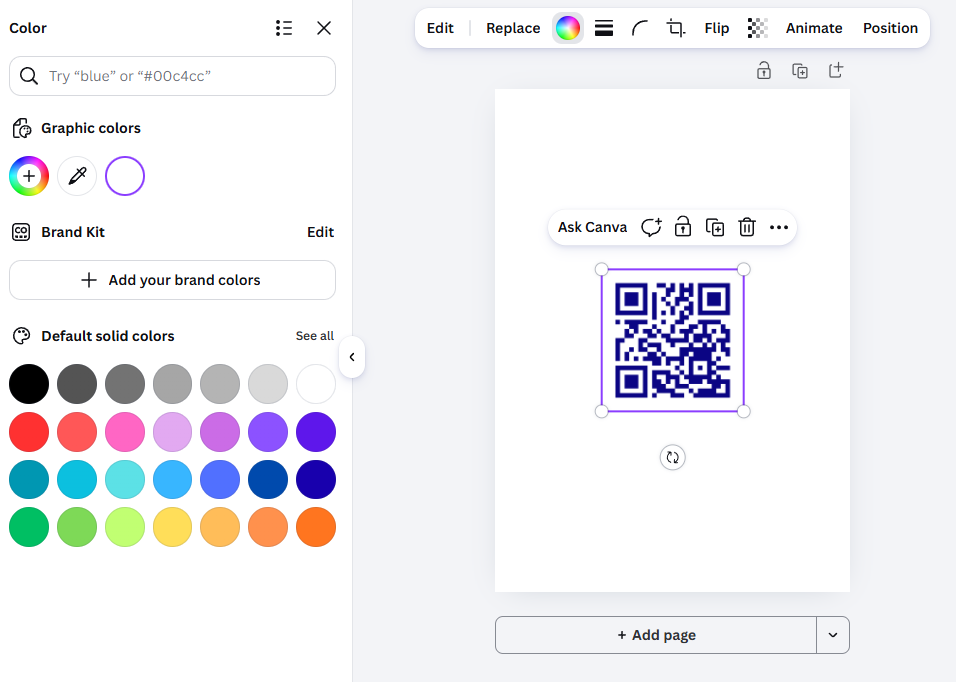Choose the black color swatch
This screenshot has height=682, width=956.
29,384
